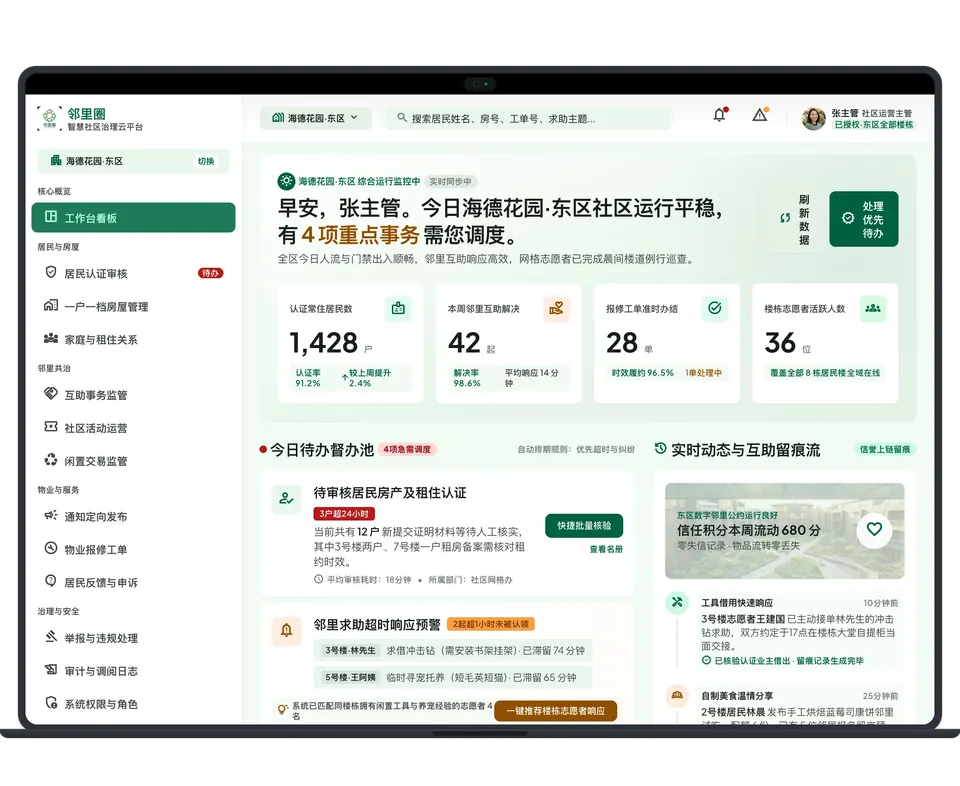Click the 3户超24小时 red tag

344,514
